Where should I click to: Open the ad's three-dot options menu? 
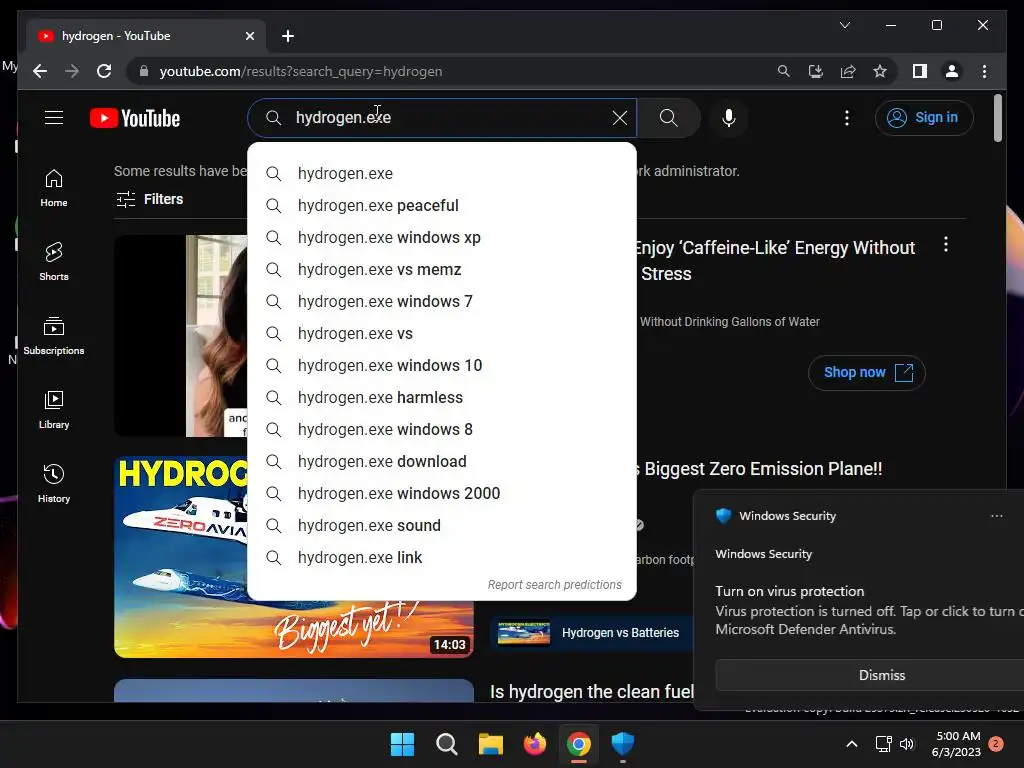pos(946,245)
